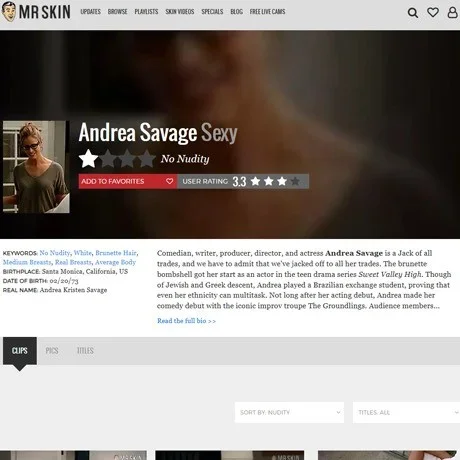The width and height of the screenshot is (460, 460).
Task: Click Add to Favorites button
Action: (x=128, y=181)
